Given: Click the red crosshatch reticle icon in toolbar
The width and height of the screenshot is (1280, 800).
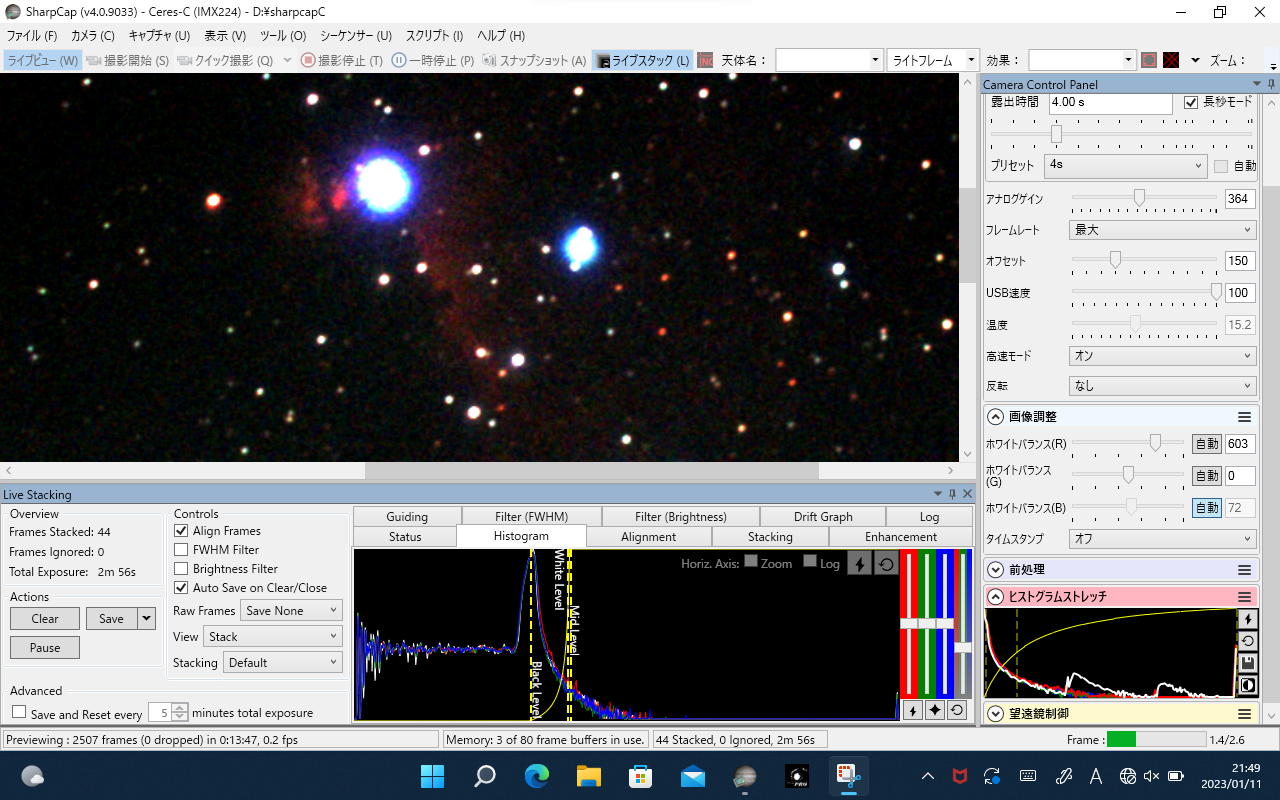Looking at the screenshot, I should tap(1170, 60).
